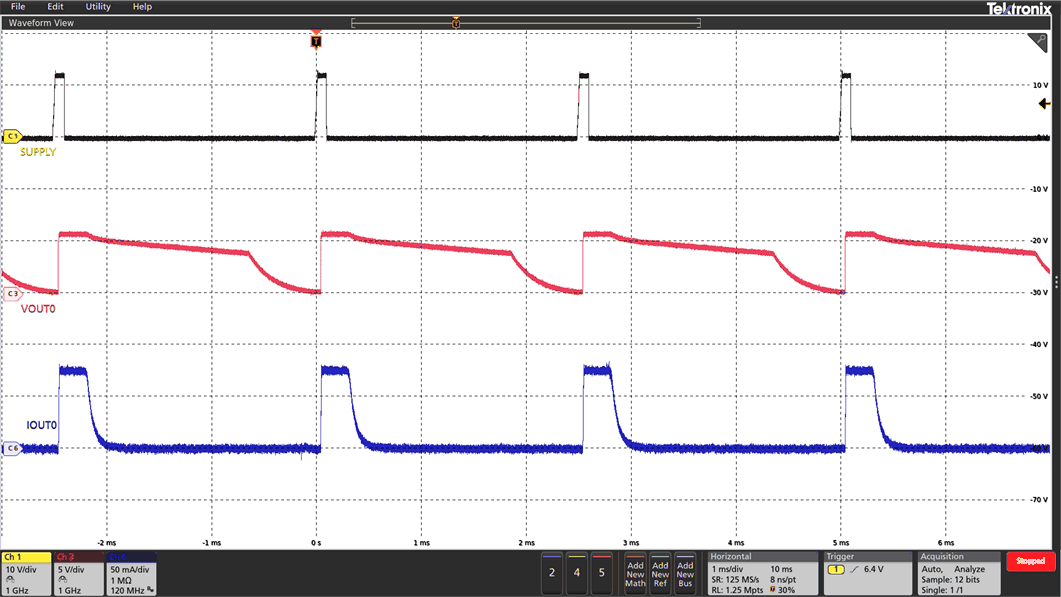This screenshot has width=1061, height=597.
Task: Click the horizontal zoom slider at top
Action: tap(456, 21)
